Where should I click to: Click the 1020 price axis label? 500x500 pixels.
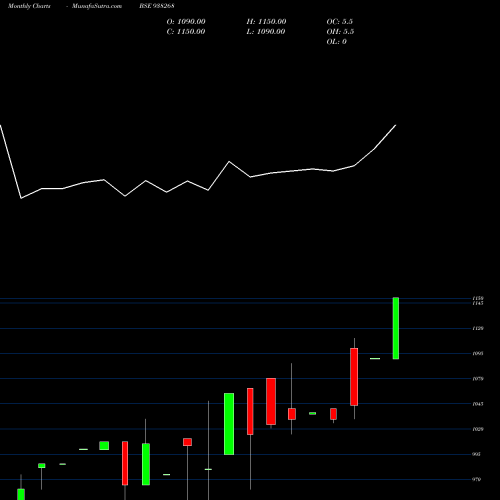(x=478, y=429)
